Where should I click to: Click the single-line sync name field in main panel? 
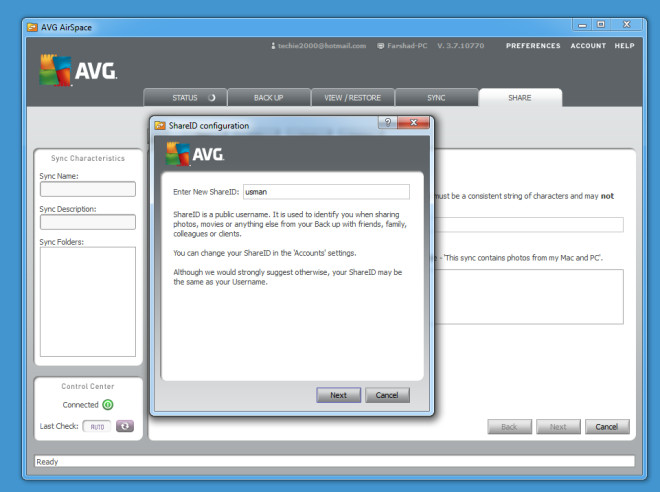click(529, 224)
